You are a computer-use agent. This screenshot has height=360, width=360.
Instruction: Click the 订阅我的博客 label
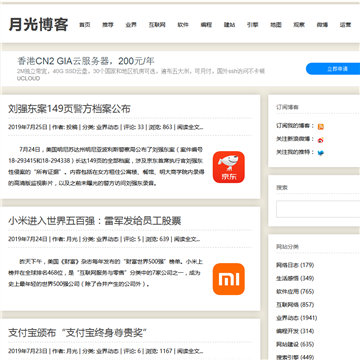[294, 126]
